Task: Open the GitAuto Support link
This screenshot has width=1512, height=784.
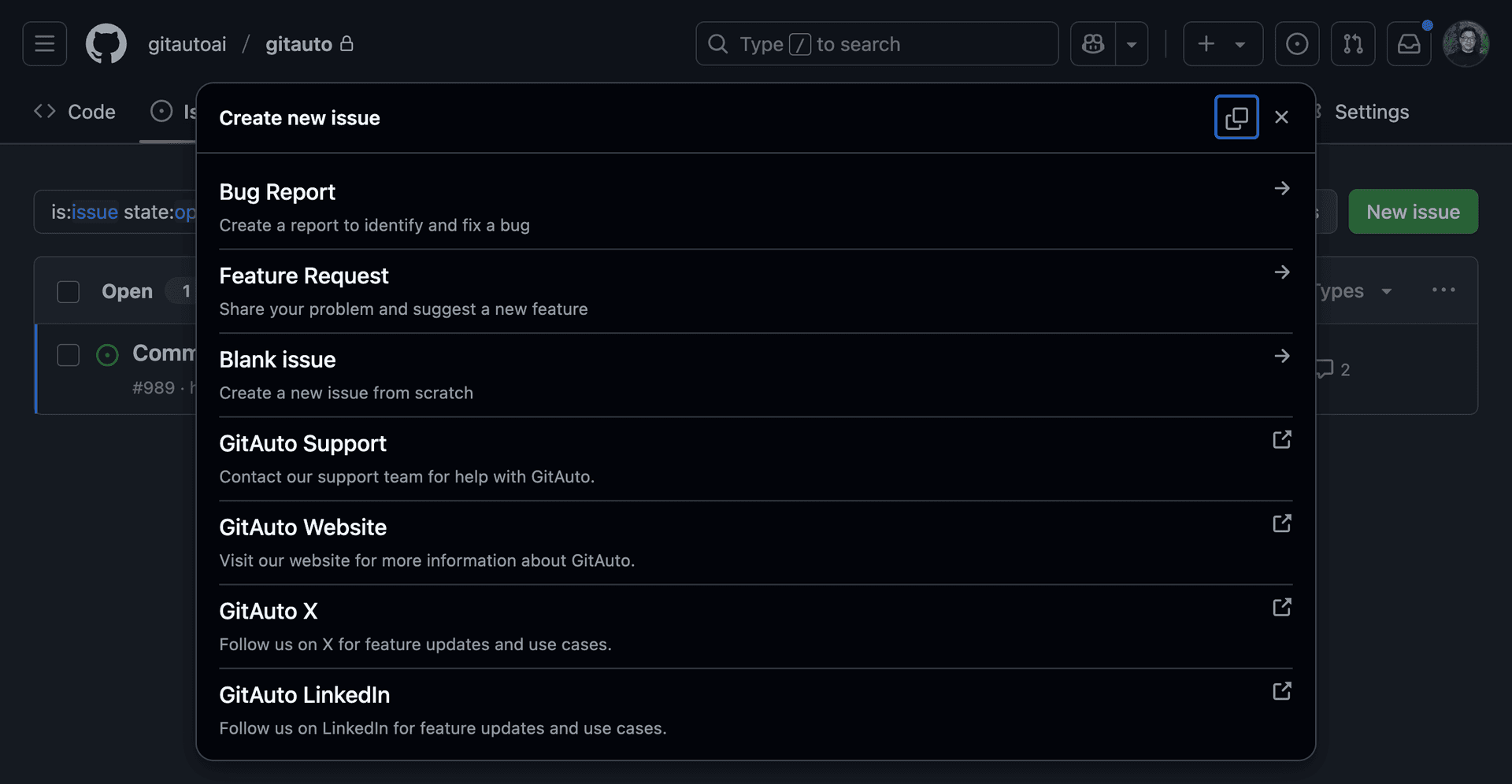Action: point(756,459)
